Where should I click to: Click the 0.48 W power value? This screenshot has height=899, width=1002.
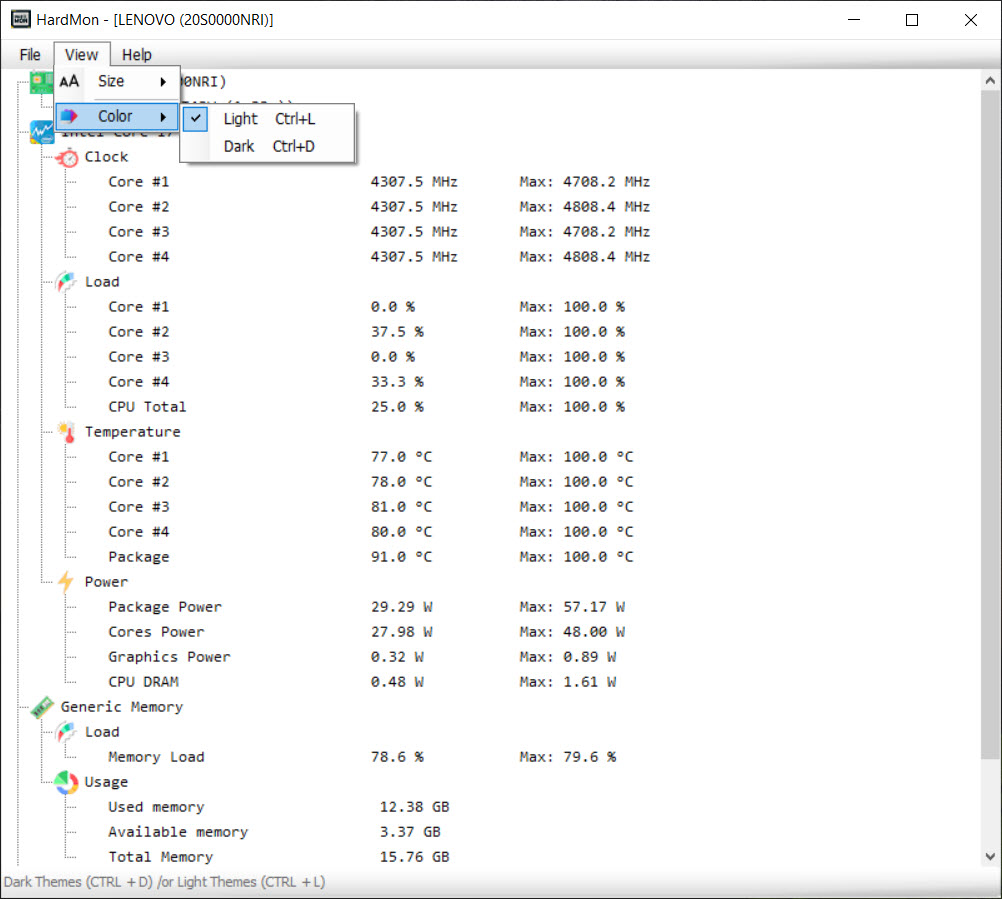[397, 682]
